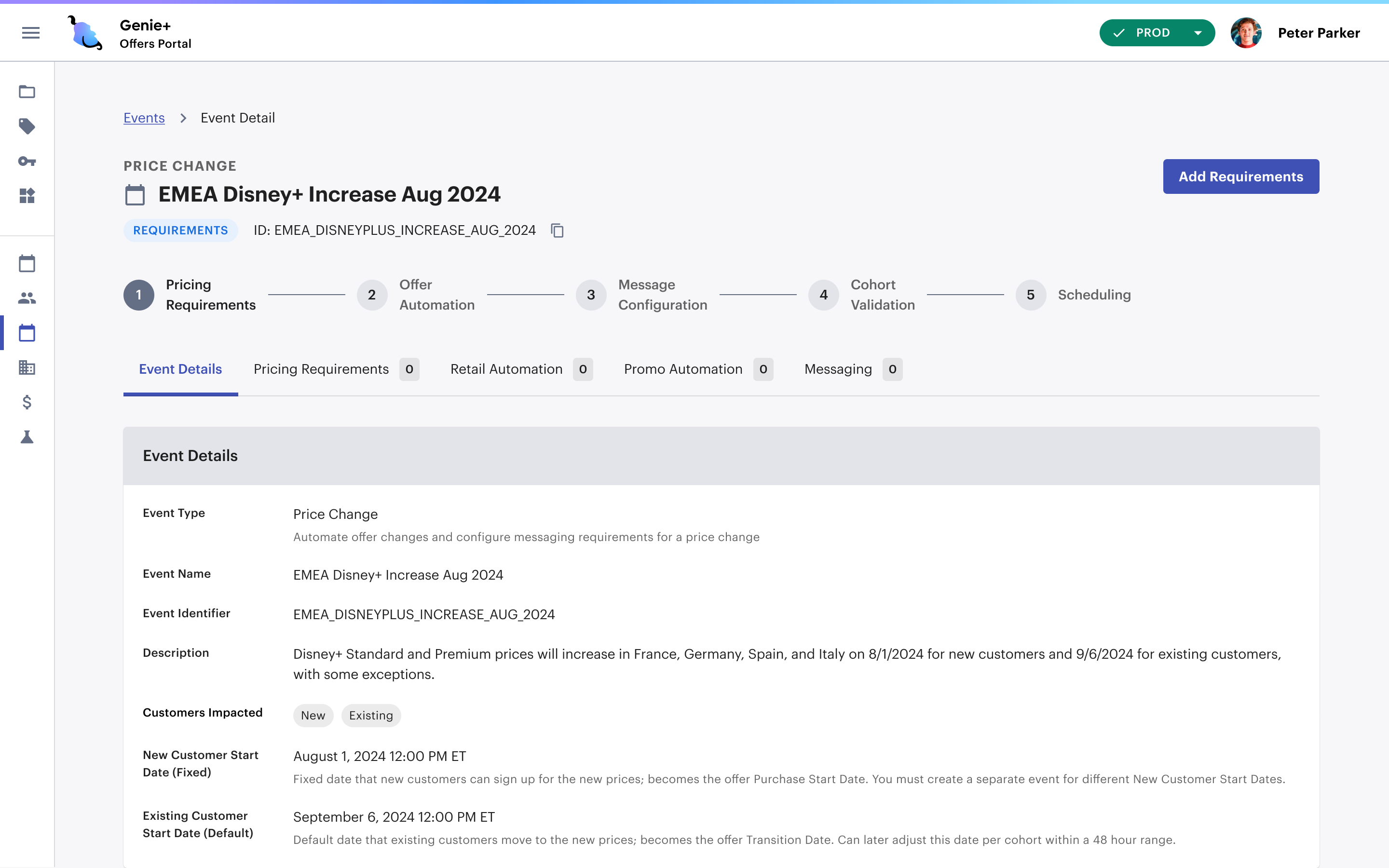Viewport: 1389px width, 868px height.
Task: Click the key icon in the sidebar
Action: tap(27, 162)
